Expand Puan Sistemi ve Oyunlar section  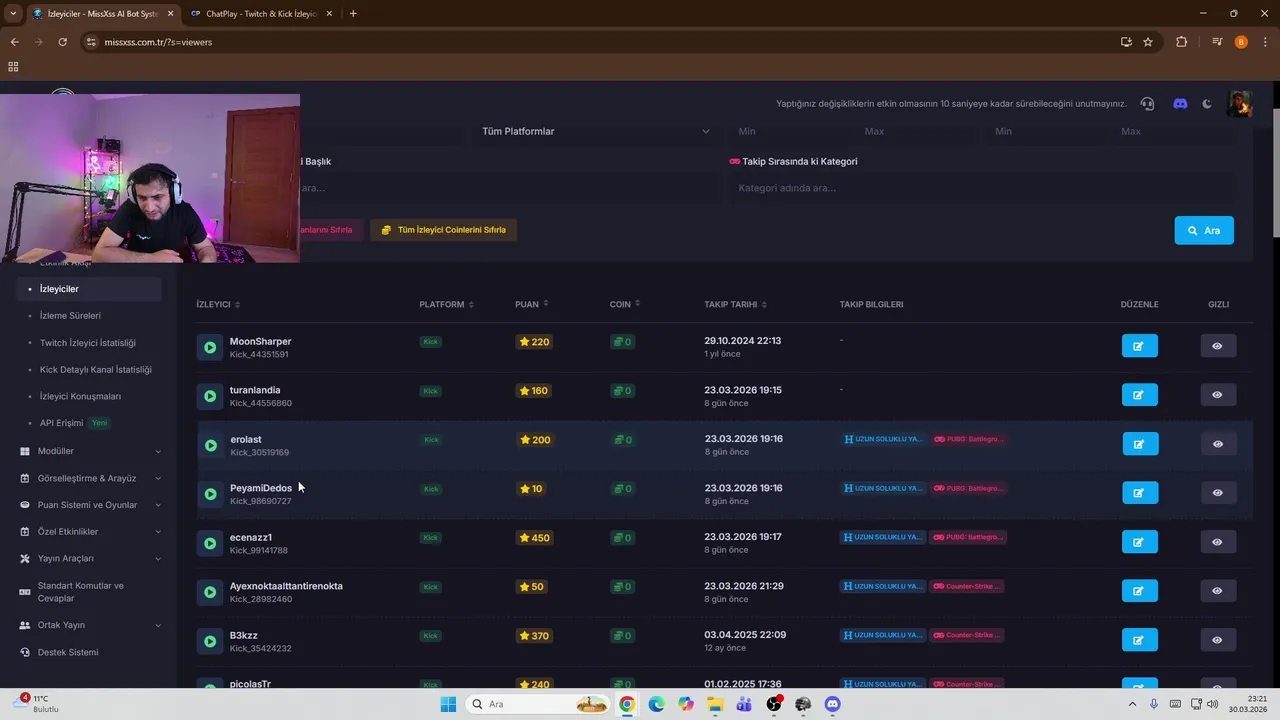coord(90,505)
